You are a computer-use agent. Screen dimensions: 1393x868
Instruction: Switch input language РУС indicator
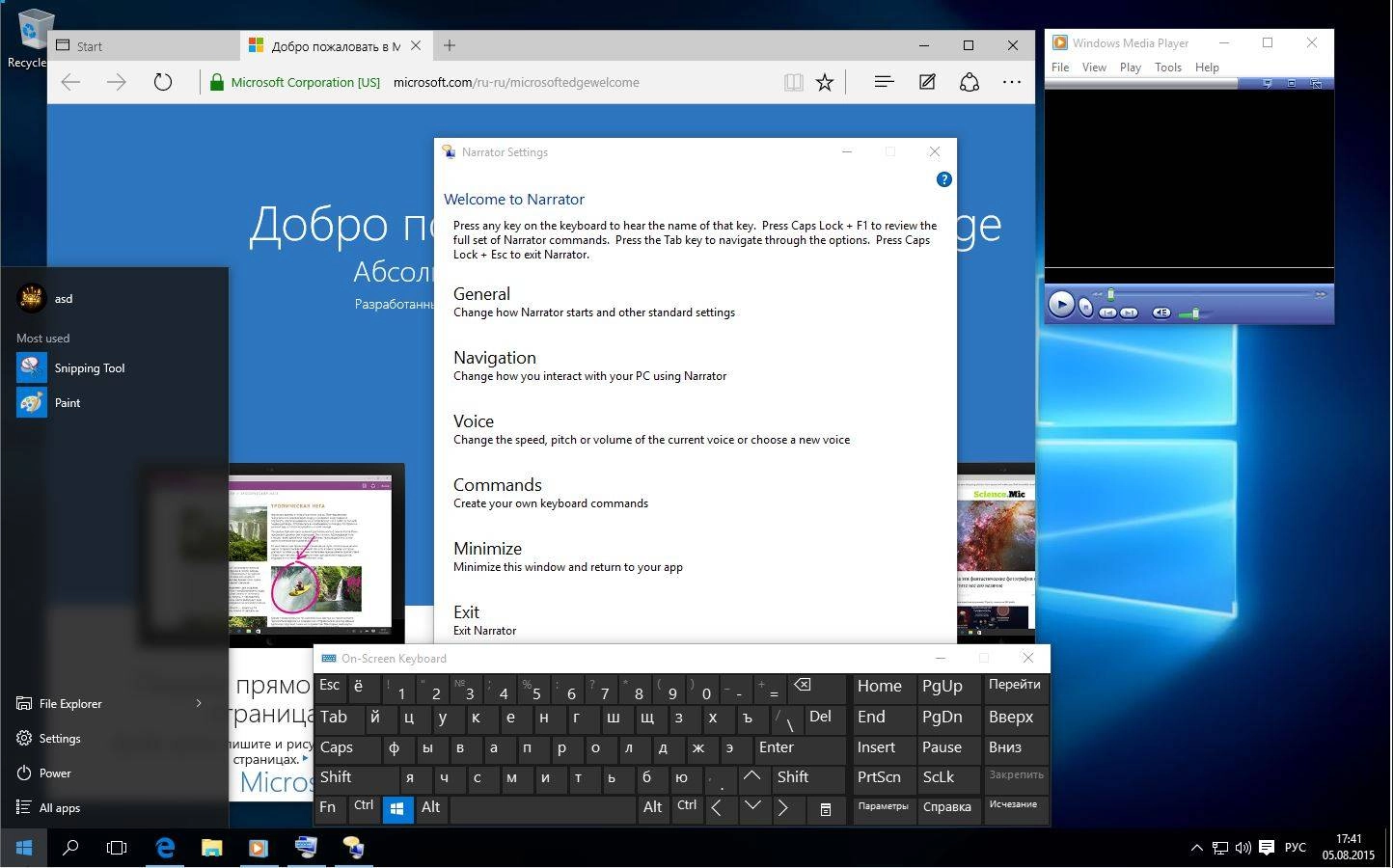tap(1296, 848)
